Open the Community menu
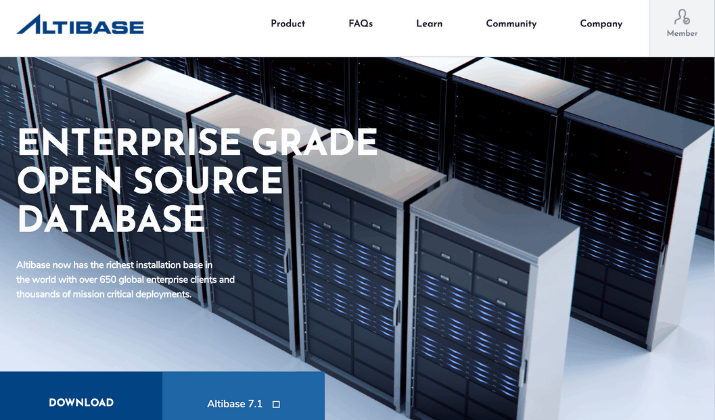 (511, 24)
